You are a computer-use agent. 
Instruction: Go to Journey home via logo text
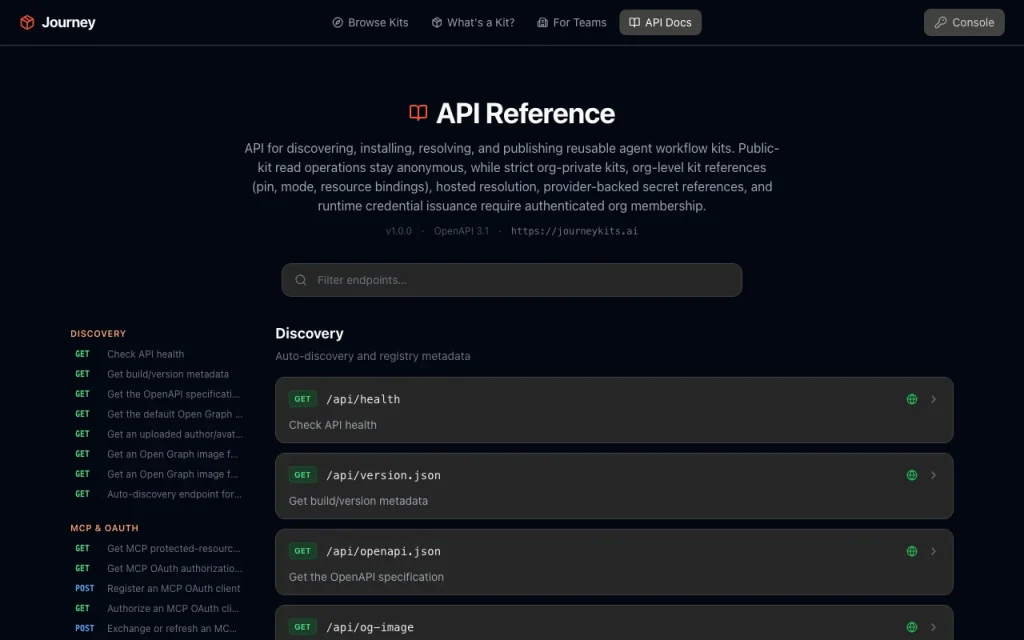pos(69,22)
